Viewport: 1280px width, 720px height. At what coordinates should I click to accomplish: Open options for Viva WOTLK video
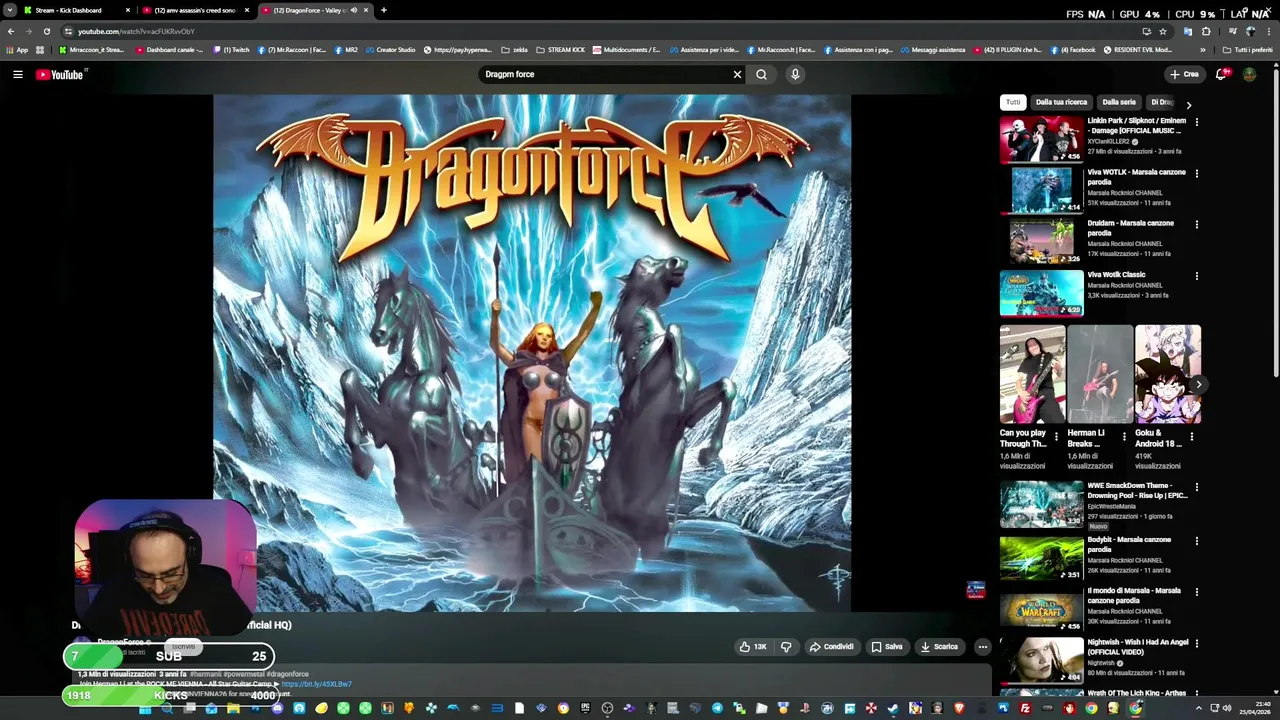click(x=1196, y=173)
